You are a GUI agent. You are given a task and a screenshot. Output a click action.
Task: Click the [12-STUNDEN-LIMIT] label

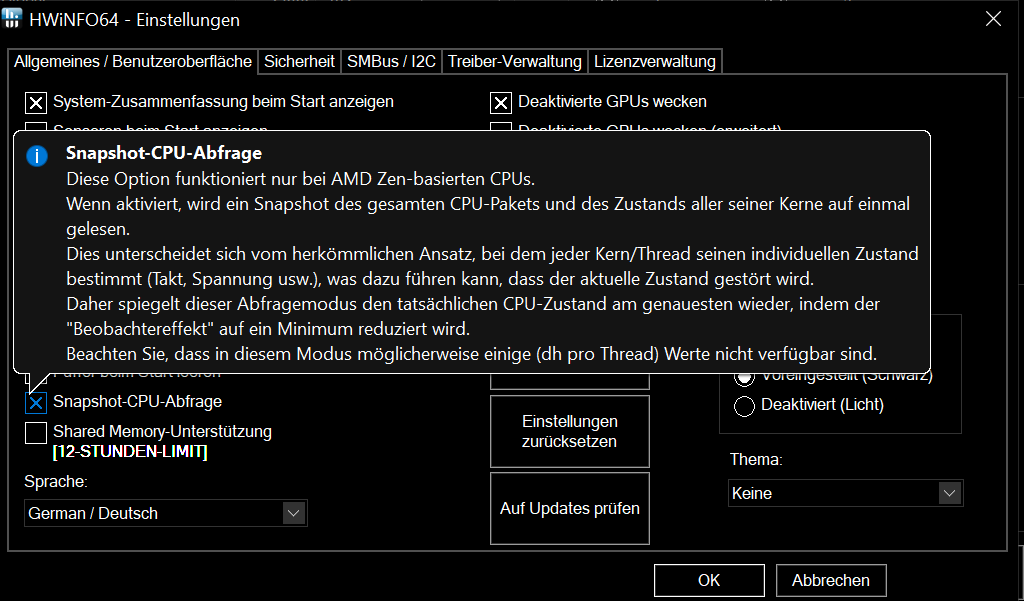[x=130, y=451]
